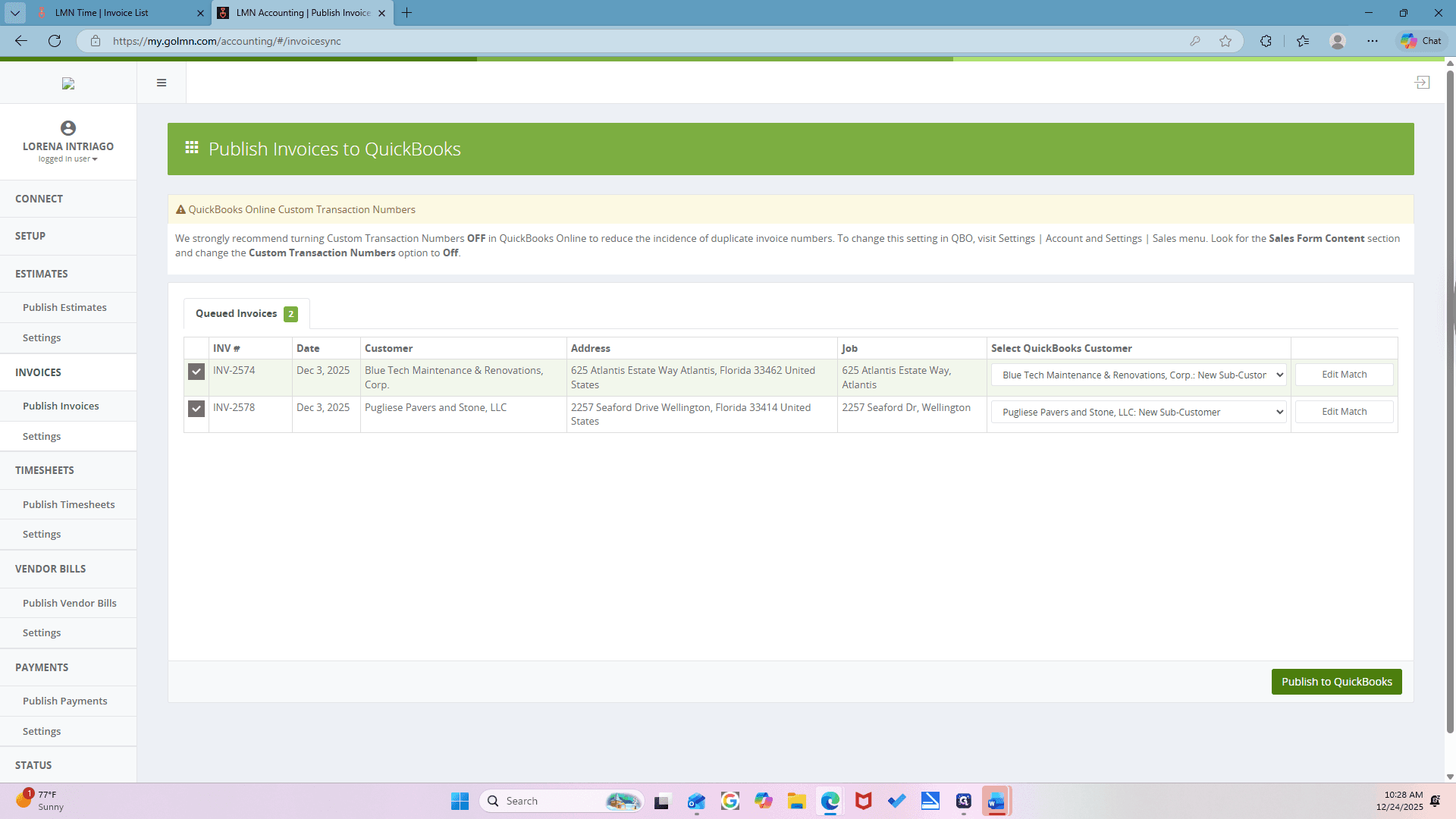Uncheck the INV-2574 invoice checkbox

196,372
